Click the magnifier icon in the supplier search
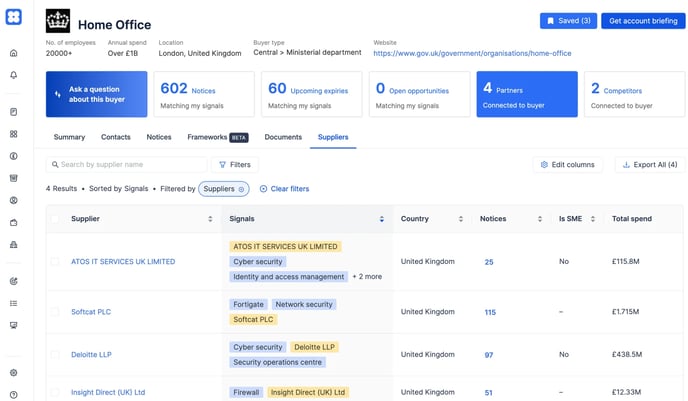Viewport: 688px width, 401px height. tap(55, 165)
